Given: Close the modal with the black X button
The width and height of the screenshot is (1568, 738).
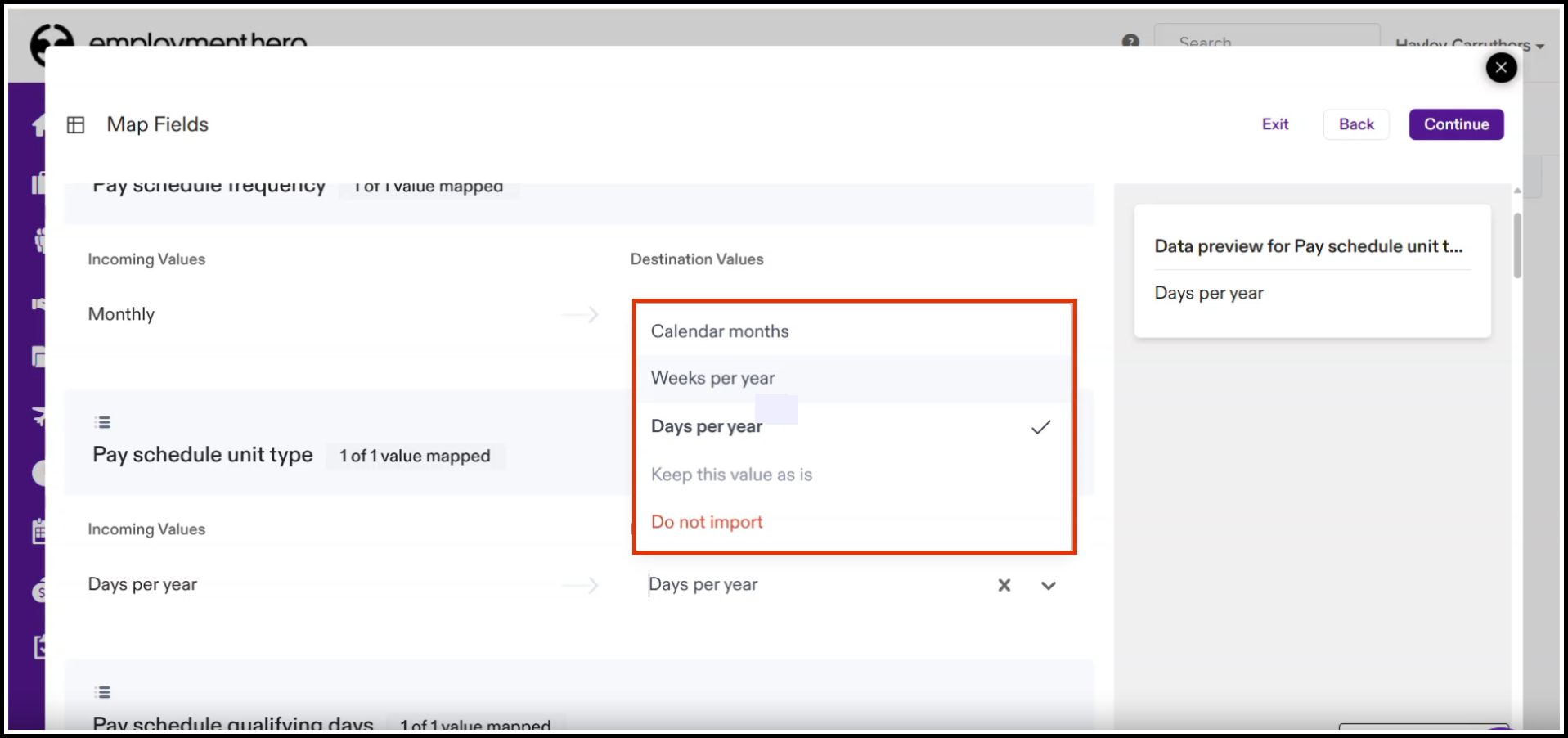Looking at the screenshot, I should click(x=1500, y=68).
